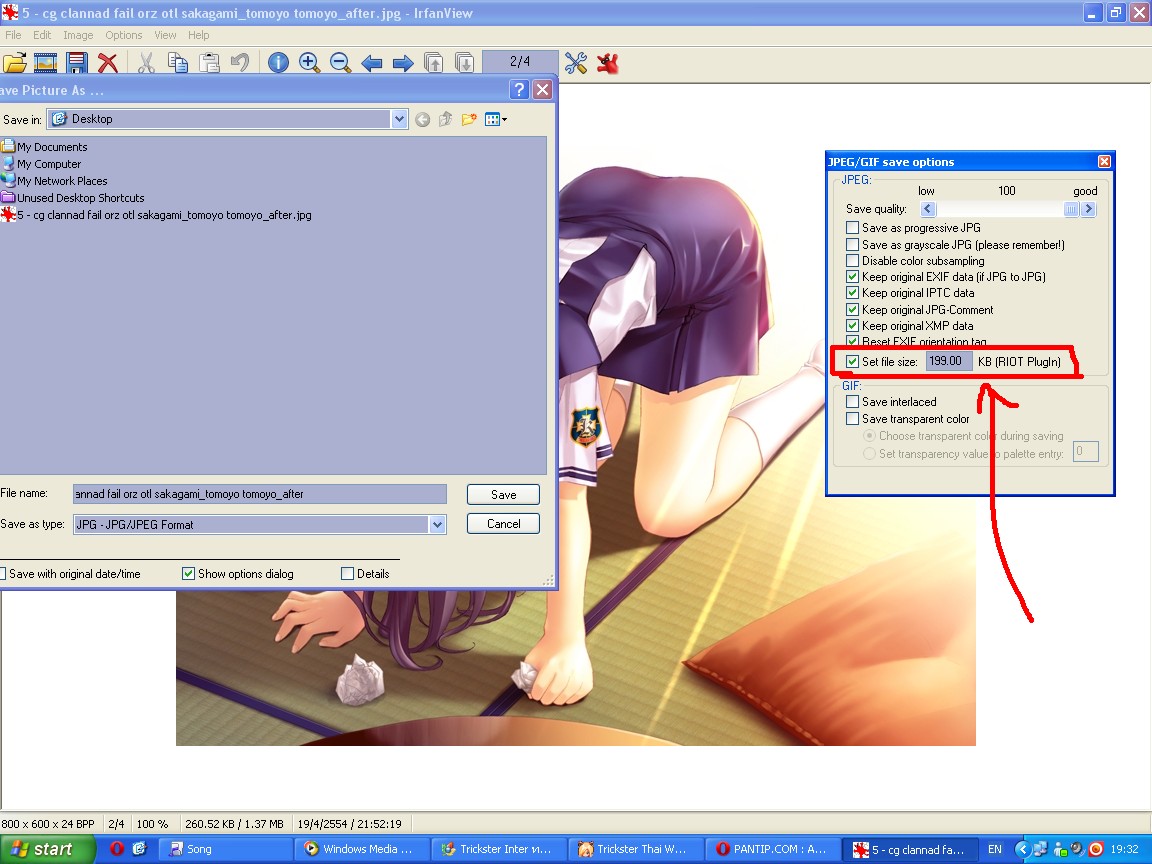Open the Edit menu

(42, 35)
